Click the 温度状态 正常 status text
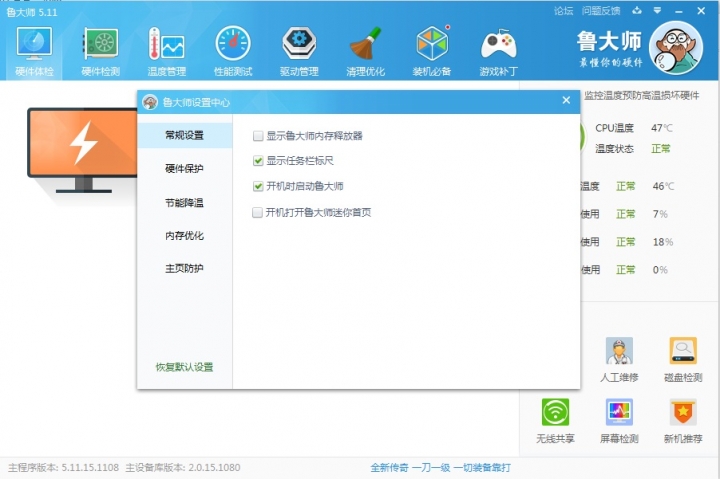The image size is (720, 479). (633, 149)
